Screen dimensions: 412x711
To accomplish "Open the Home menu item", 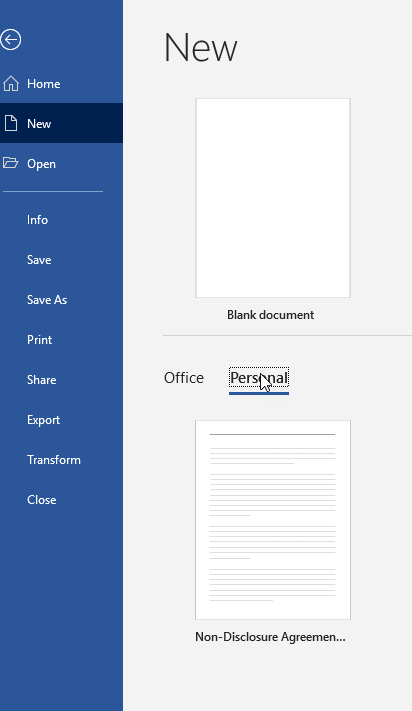I will [61, 83].
